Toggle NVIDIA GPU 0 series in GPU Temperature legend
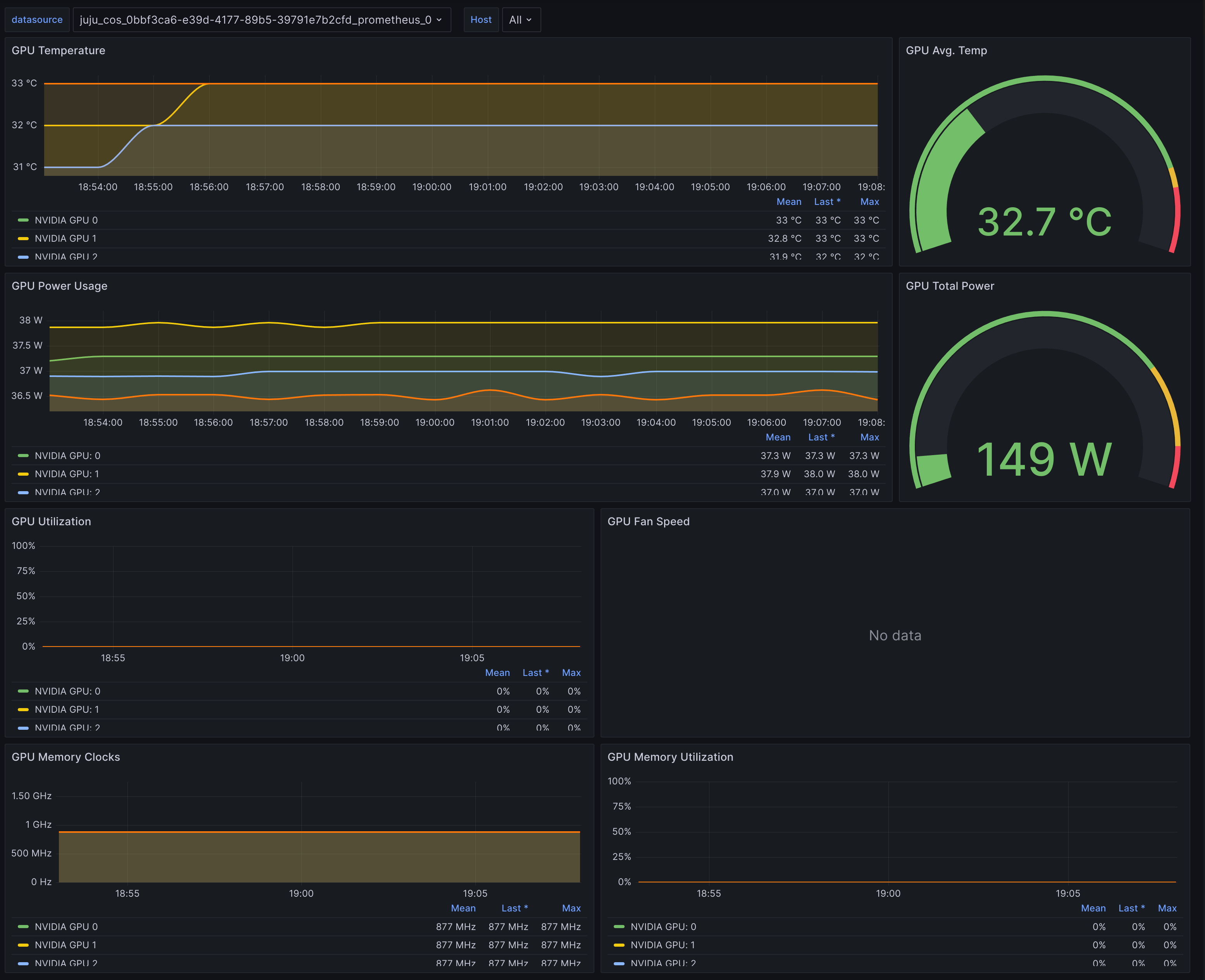This screenshot has height=980, width=1205. 66,220
